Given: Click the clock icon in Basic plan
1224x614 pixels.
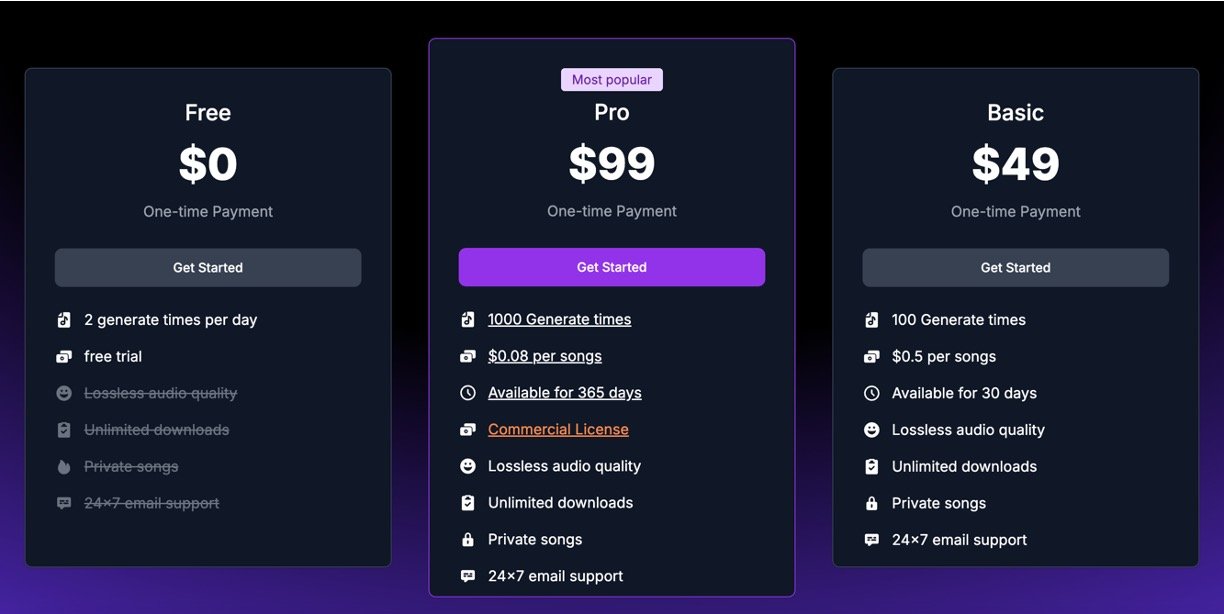Looking at the screenshot, I should [872, 393].
